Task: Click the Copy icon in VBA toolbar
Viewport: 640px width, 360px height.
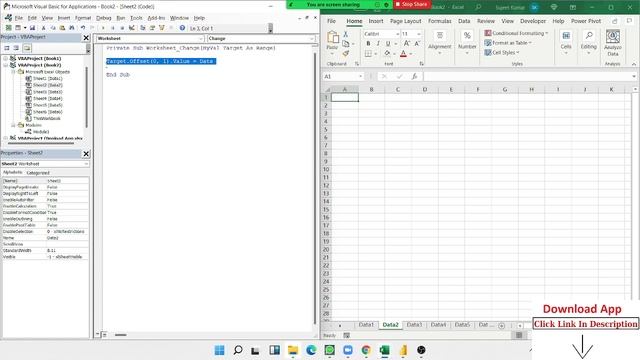Action: [x=53, y=28]
